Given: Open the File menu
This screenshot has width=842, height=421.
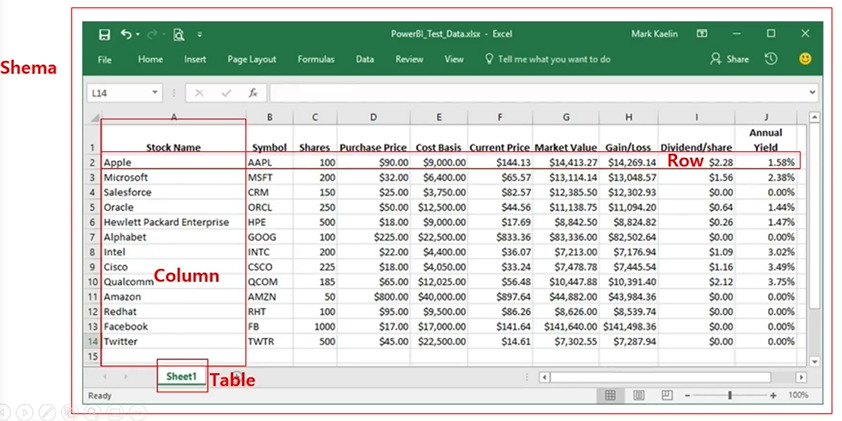Looking at the screenshot, I should (105, 60).
